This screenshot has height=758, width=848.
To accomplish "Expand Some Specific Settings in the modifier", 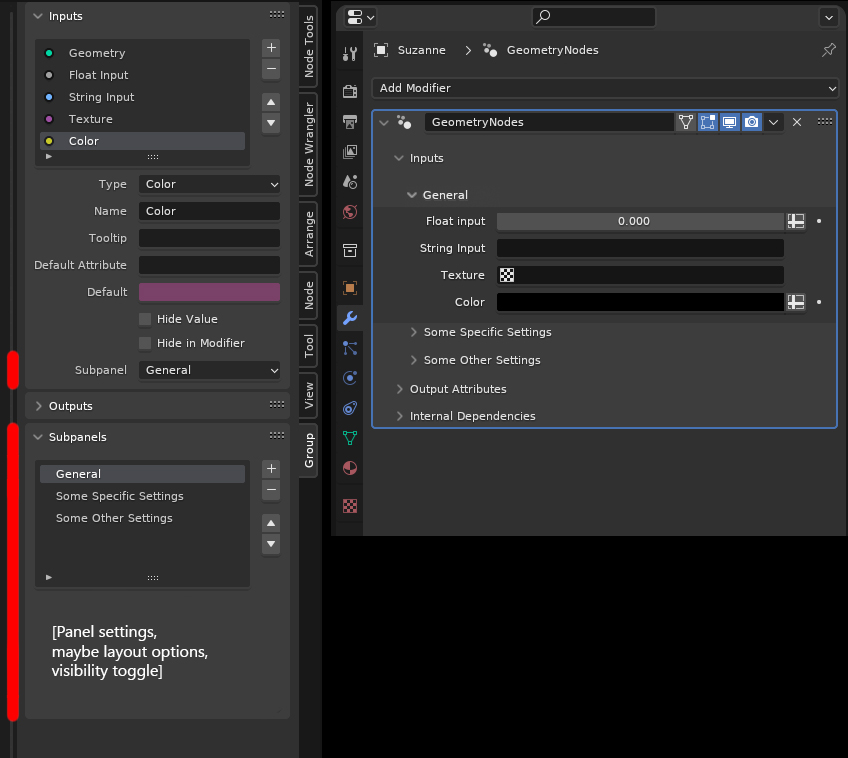I will coord(414,332).
